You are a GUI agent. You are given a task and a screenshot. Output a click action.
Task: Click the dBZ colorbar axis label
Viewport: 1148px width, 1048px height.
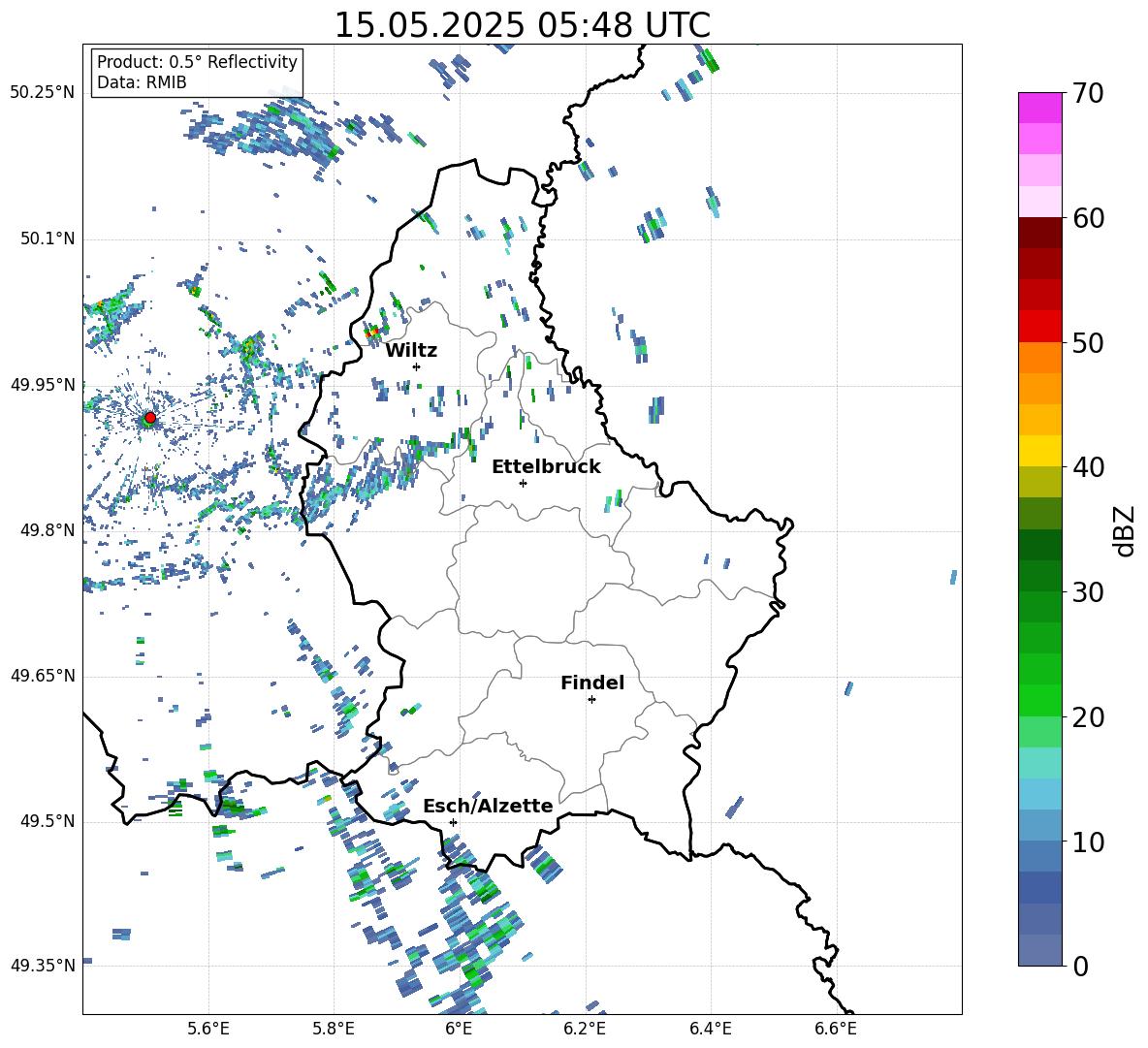[x=1124, y=530]
